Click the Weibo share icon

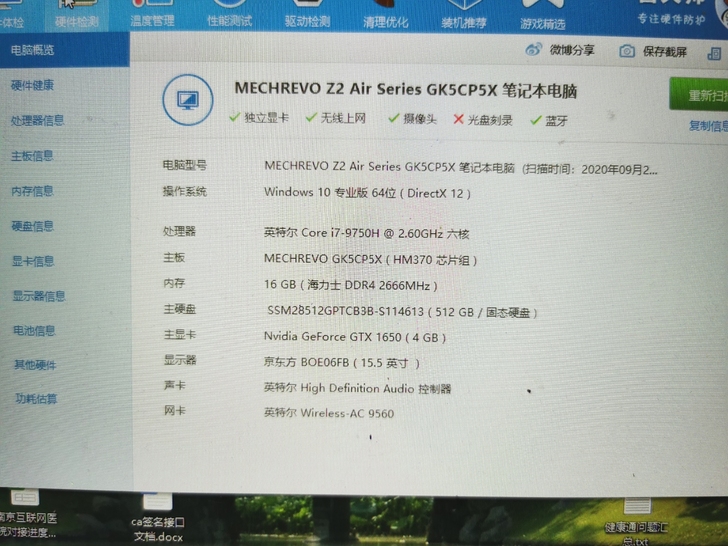point(533,50)
